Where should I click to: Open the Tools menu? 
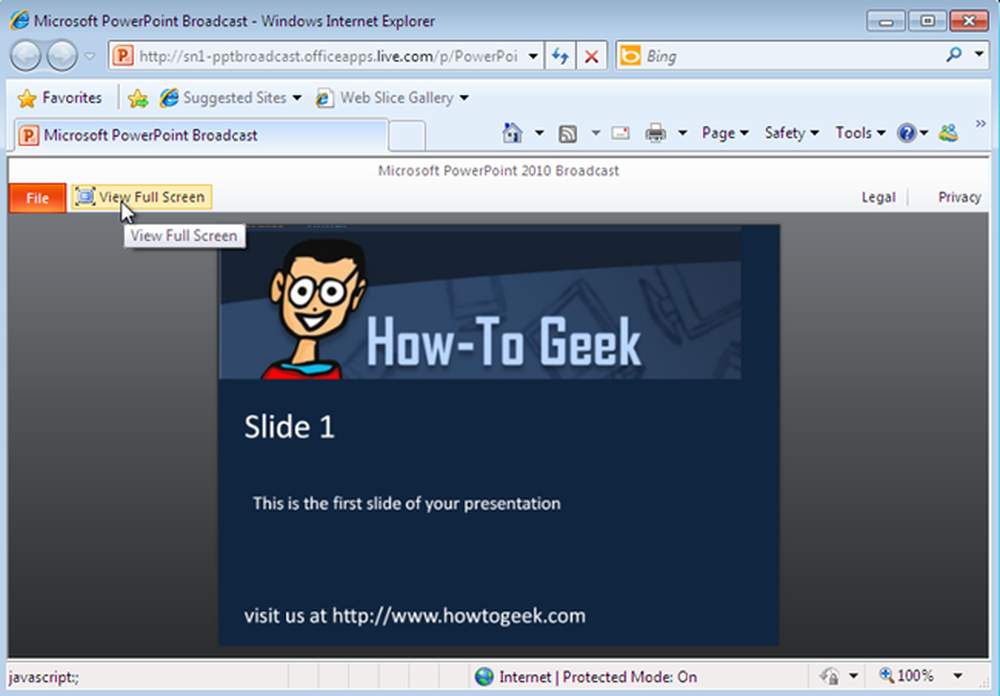(860, 133)
